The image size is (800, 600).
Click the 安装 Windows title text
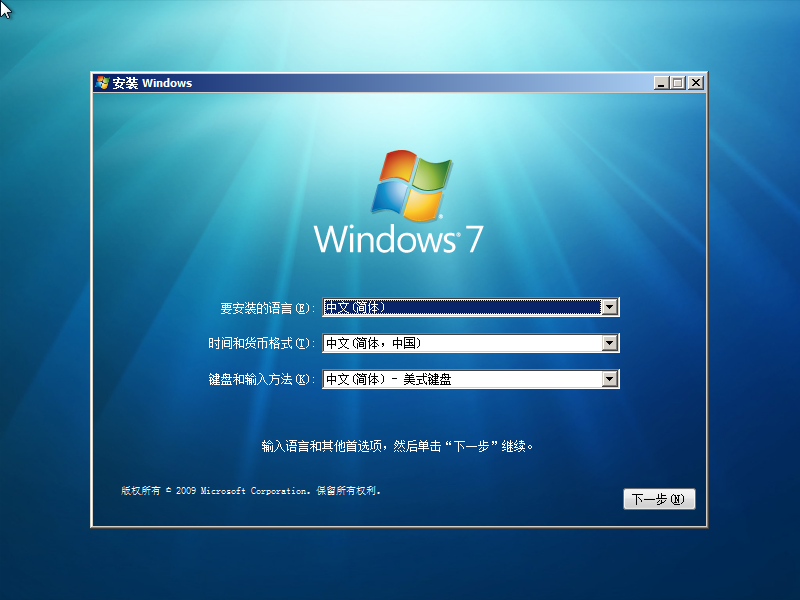(152, 83)
